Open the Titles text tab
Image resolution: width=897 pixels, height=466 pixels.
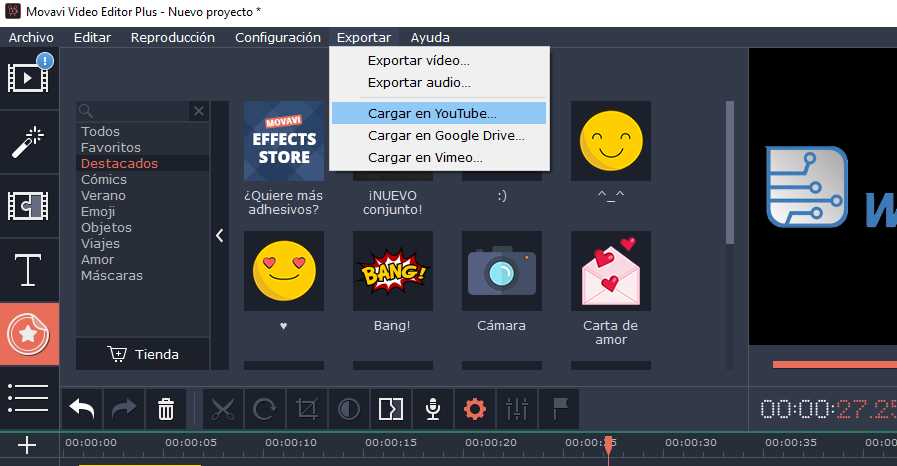pos(29,270)
